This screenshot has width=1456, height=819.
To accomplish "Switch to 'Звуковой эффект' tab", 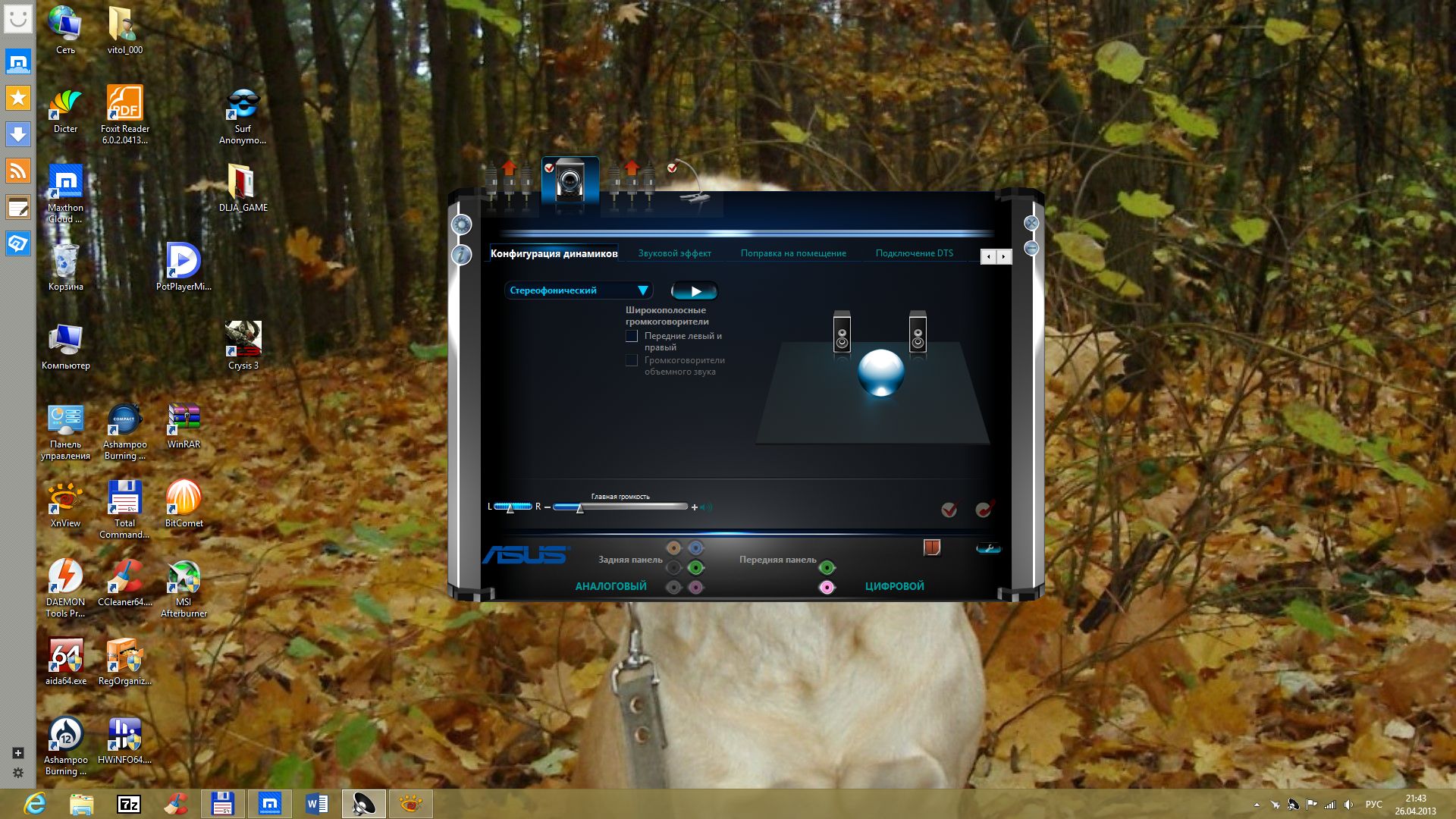I will click(x=674, y=253).
